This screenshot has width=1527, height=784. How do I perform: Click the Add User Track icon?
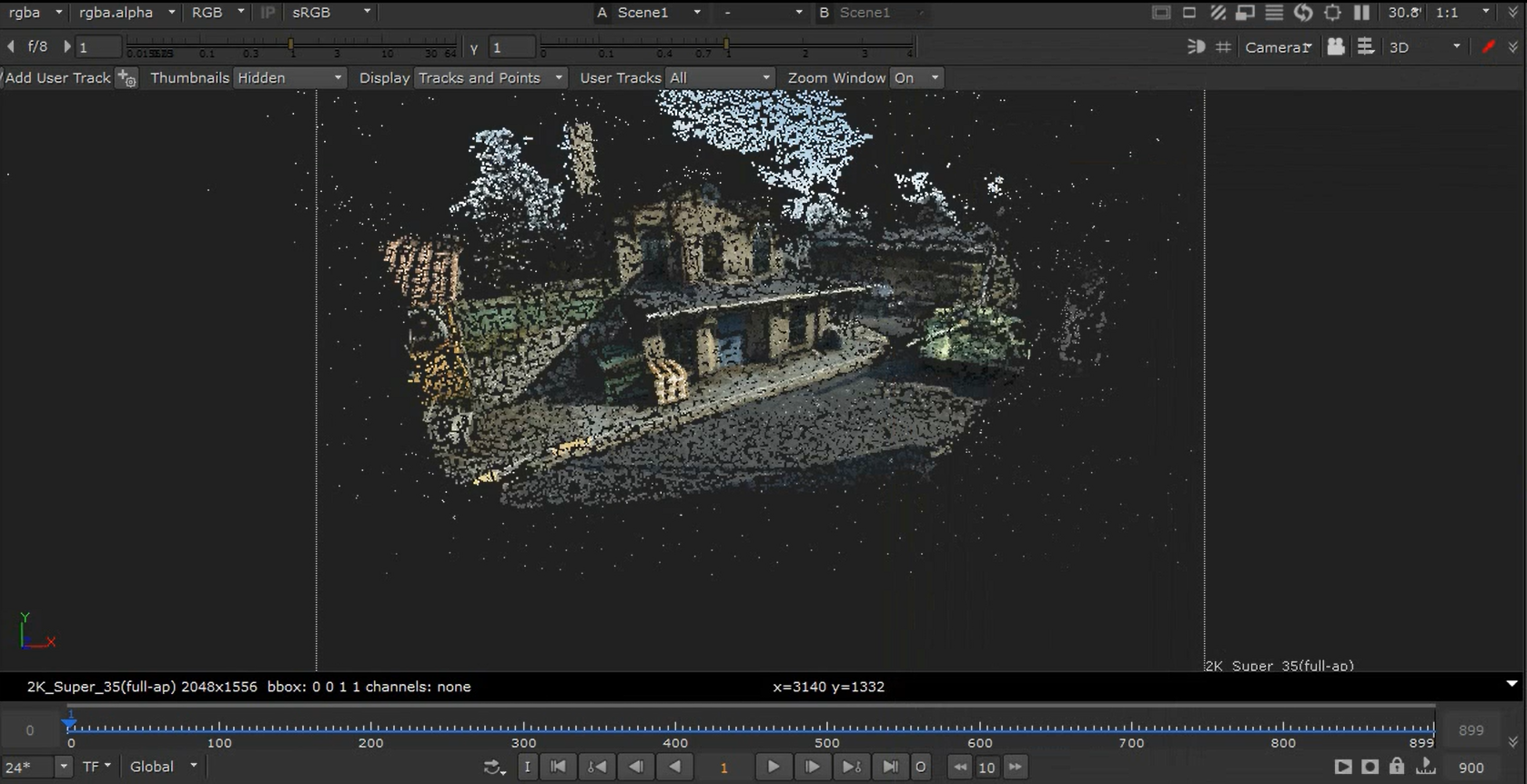pos(126,78)
